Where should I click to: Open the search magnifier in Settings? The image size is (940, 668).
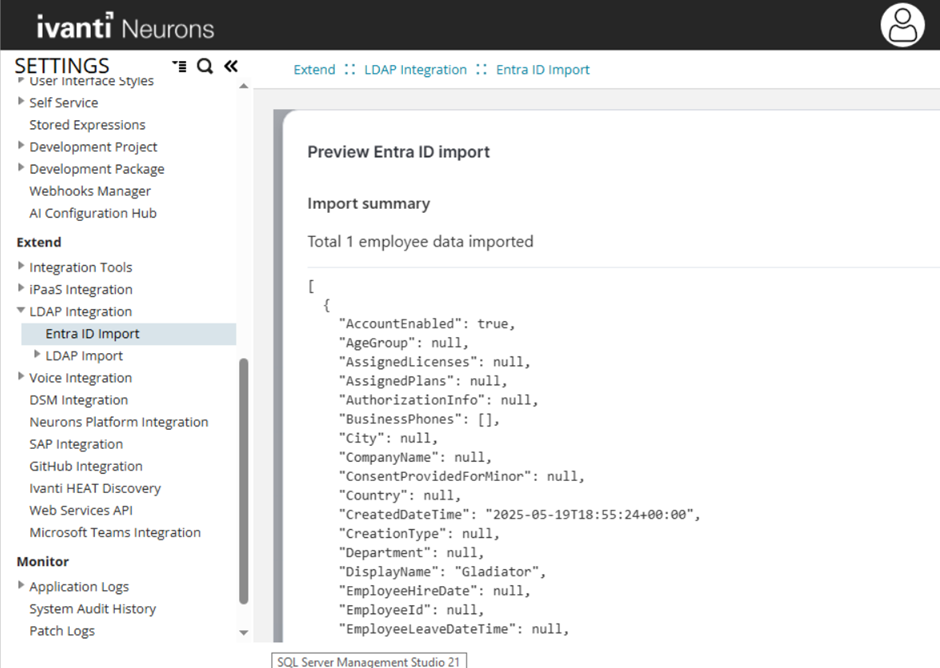click(x=205, y=65)
